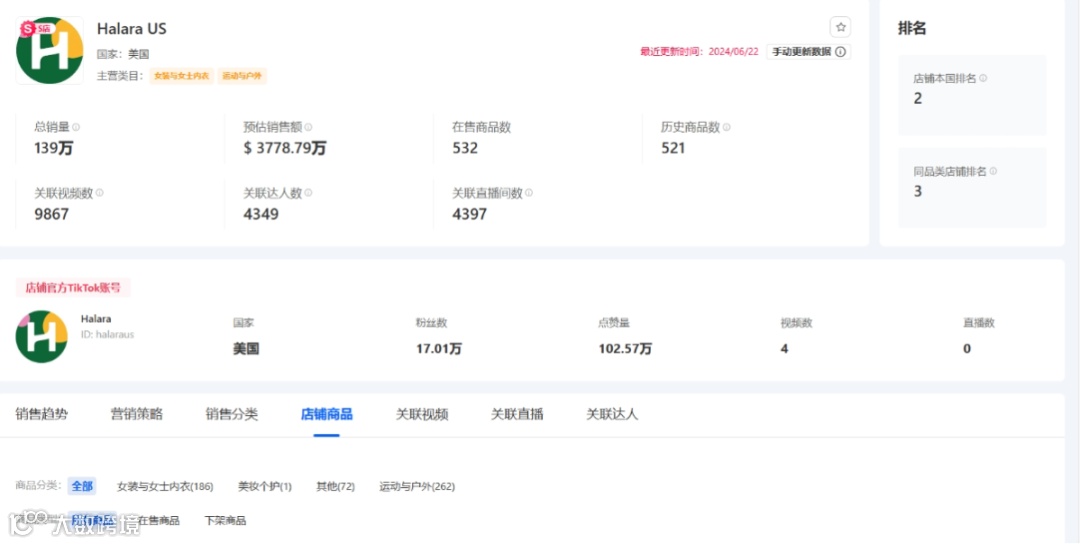Click info icon next to 关联视频数
1080x544 pixels.
tap(99, 193)
